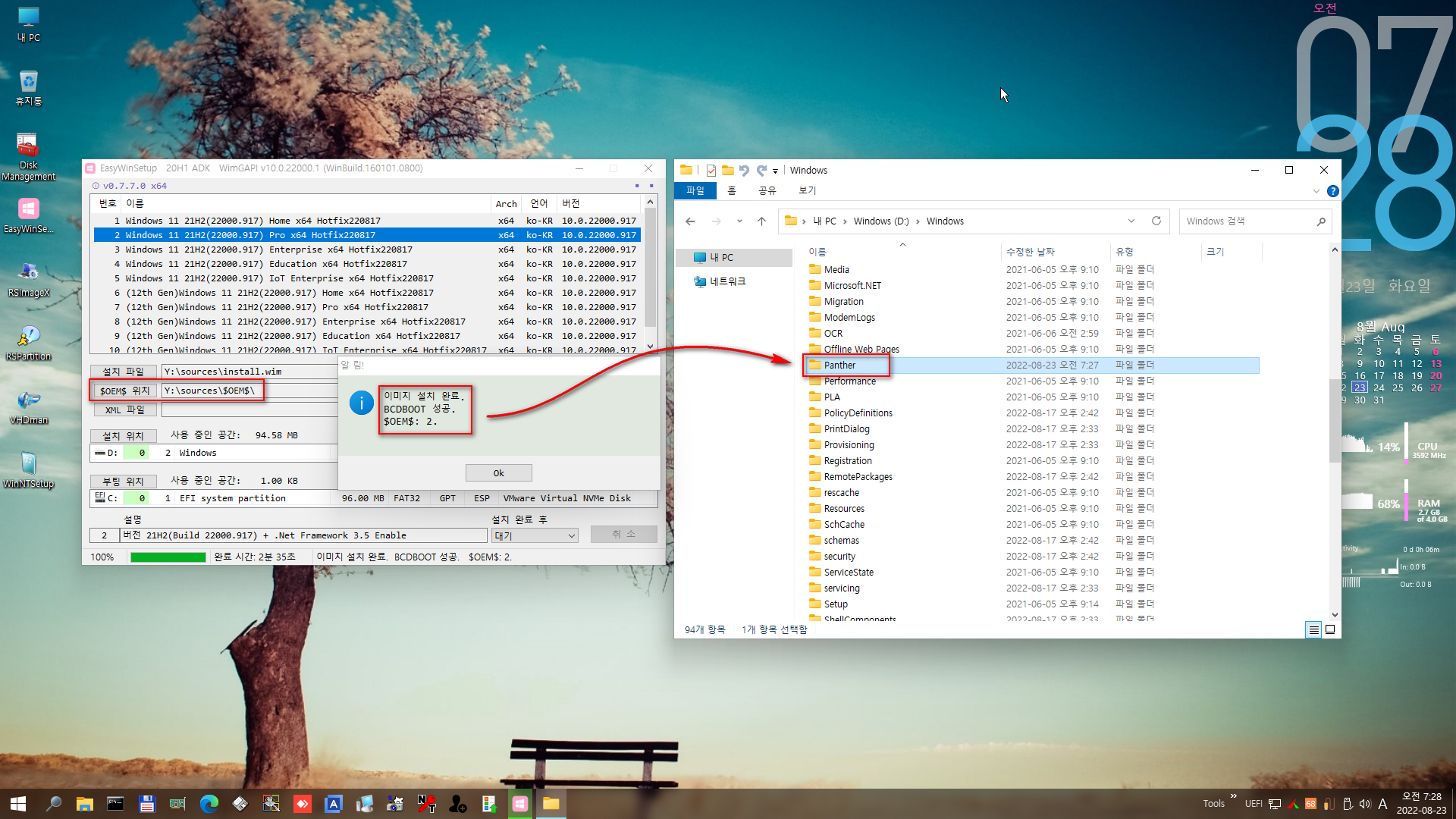Confirm the dialog with Ok button
The image size is (1456, 819).
point(498,473)
